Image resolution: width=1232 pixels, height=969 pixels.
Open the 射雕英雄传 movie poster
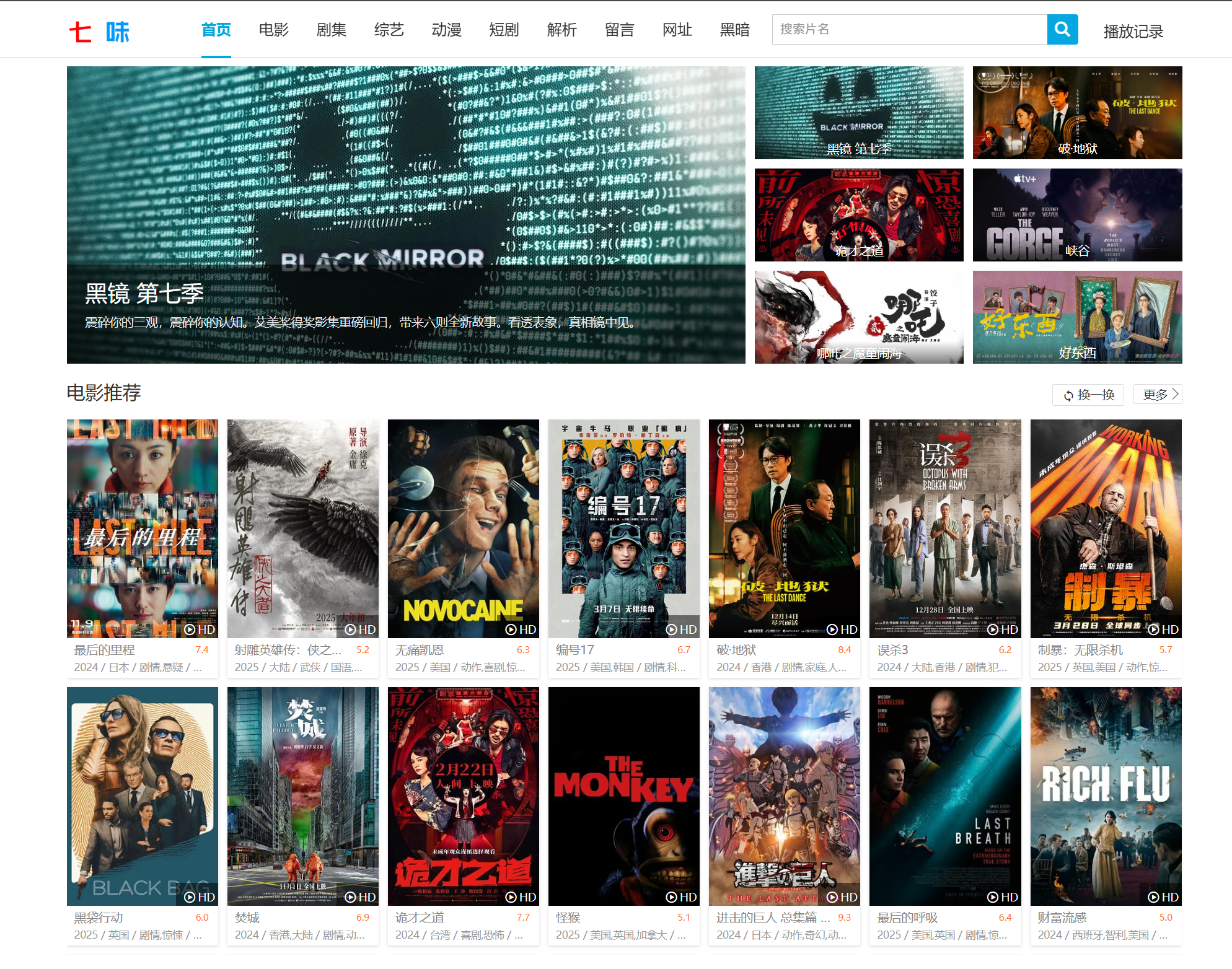(303, 528)
